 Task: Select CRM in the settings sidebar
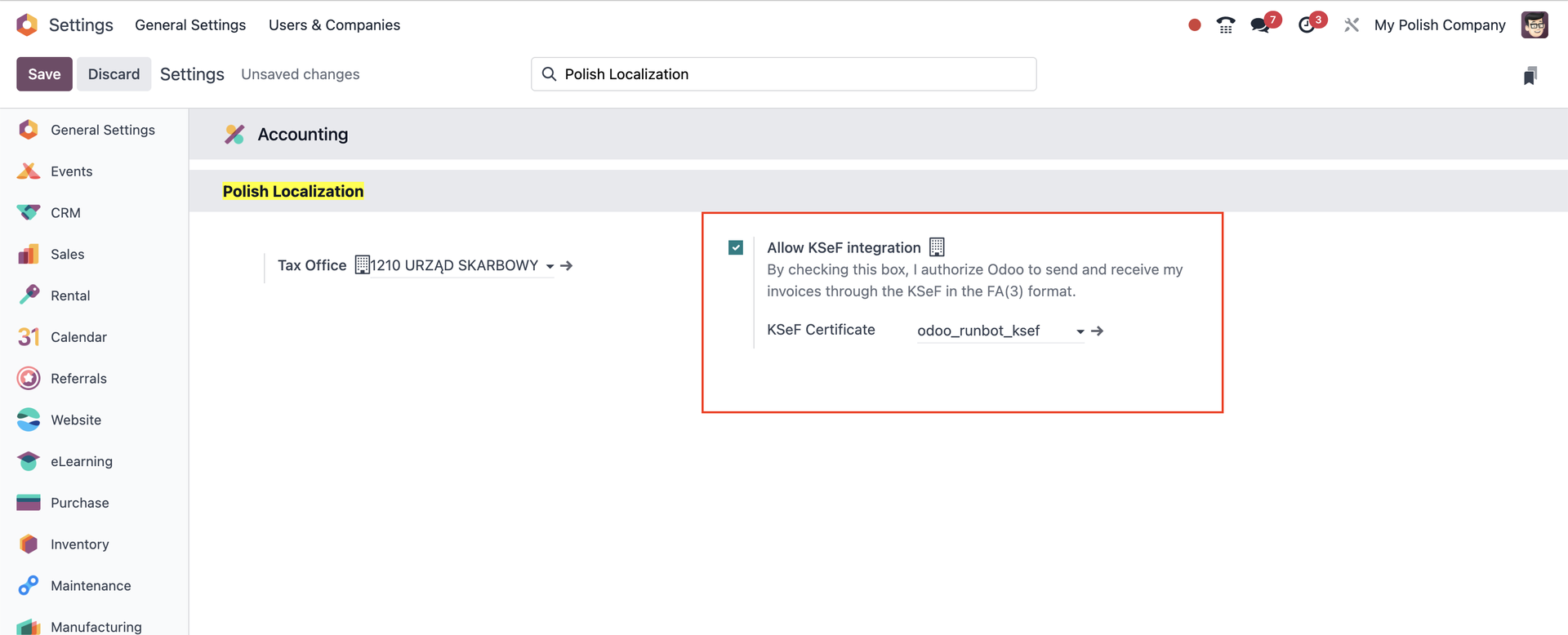click(65, 213)
